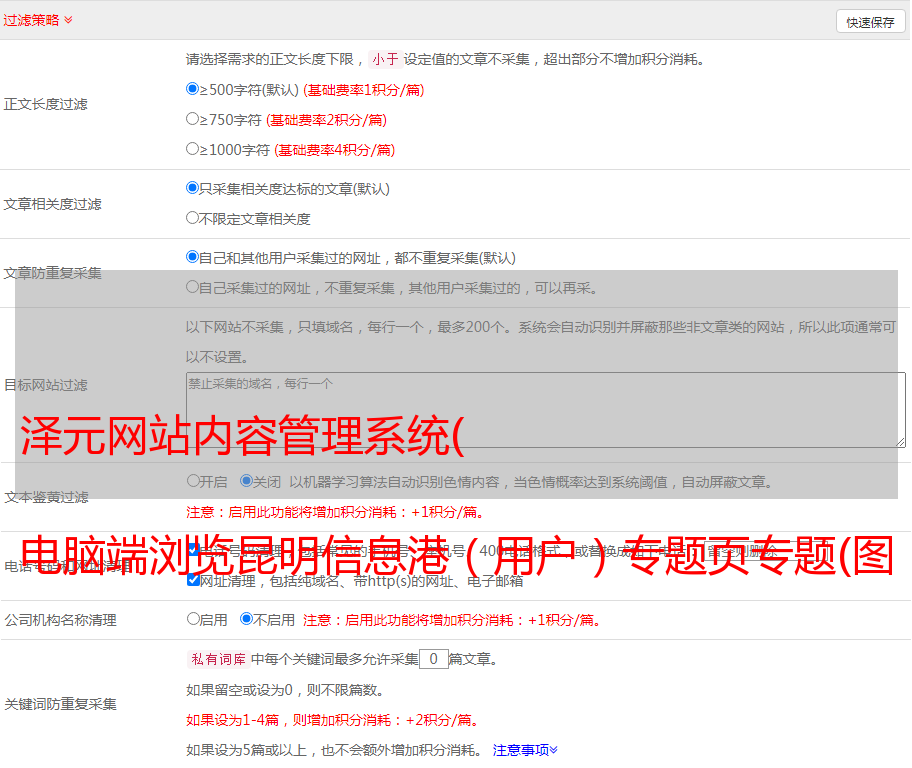Expand the 注意事项 link

coord(525,750)
